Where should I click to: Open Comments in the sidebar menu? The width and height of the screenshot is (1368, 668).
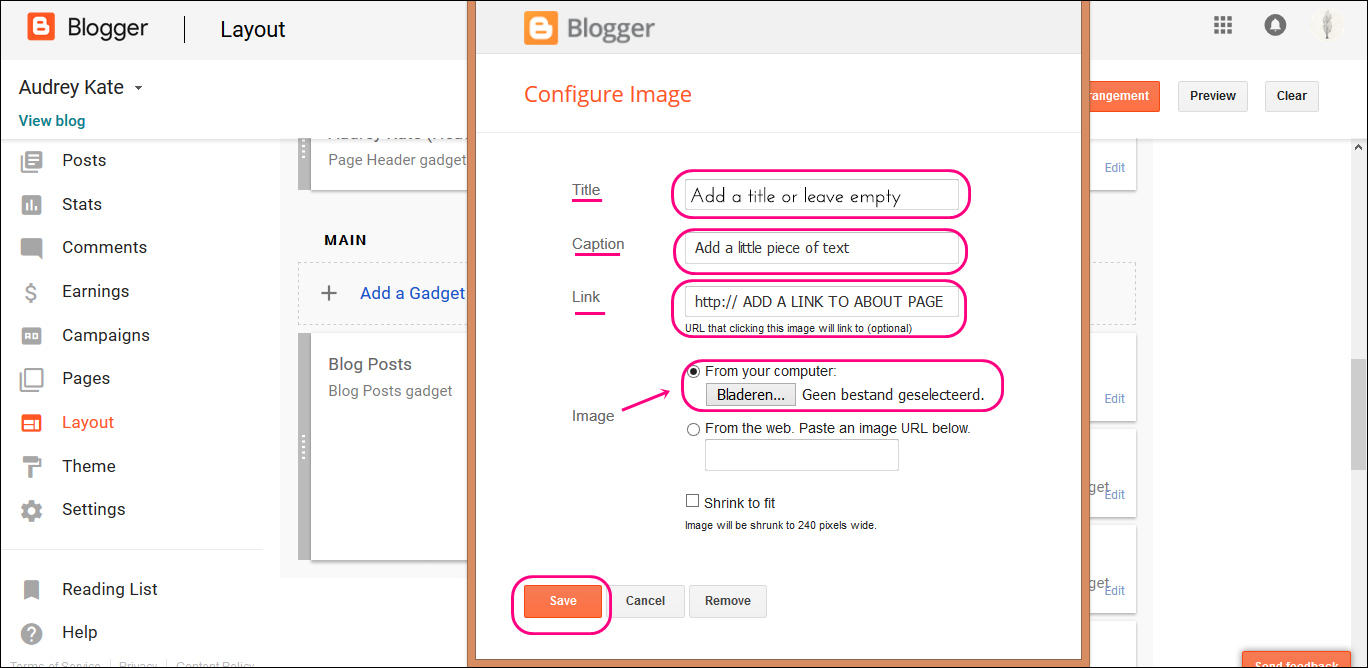tap(104, 248)
